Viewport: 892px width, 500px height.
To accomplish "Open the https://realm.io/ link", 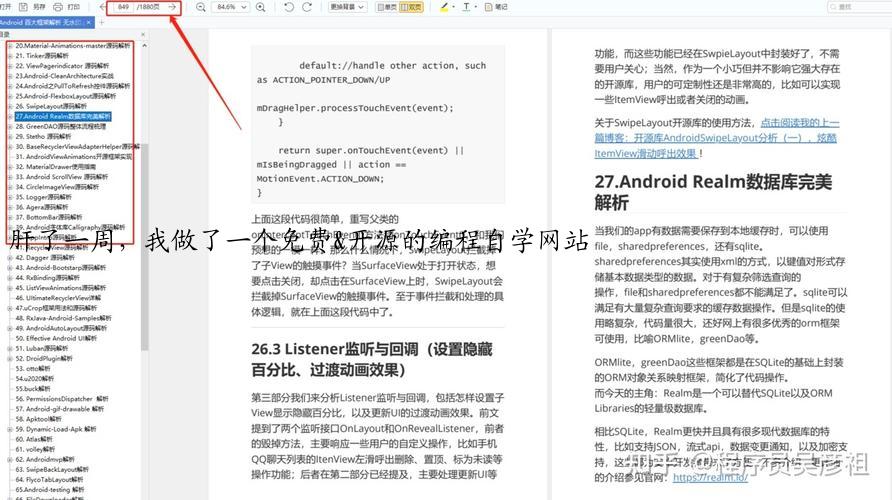I will pyautogui.click(x=710, y=477).
